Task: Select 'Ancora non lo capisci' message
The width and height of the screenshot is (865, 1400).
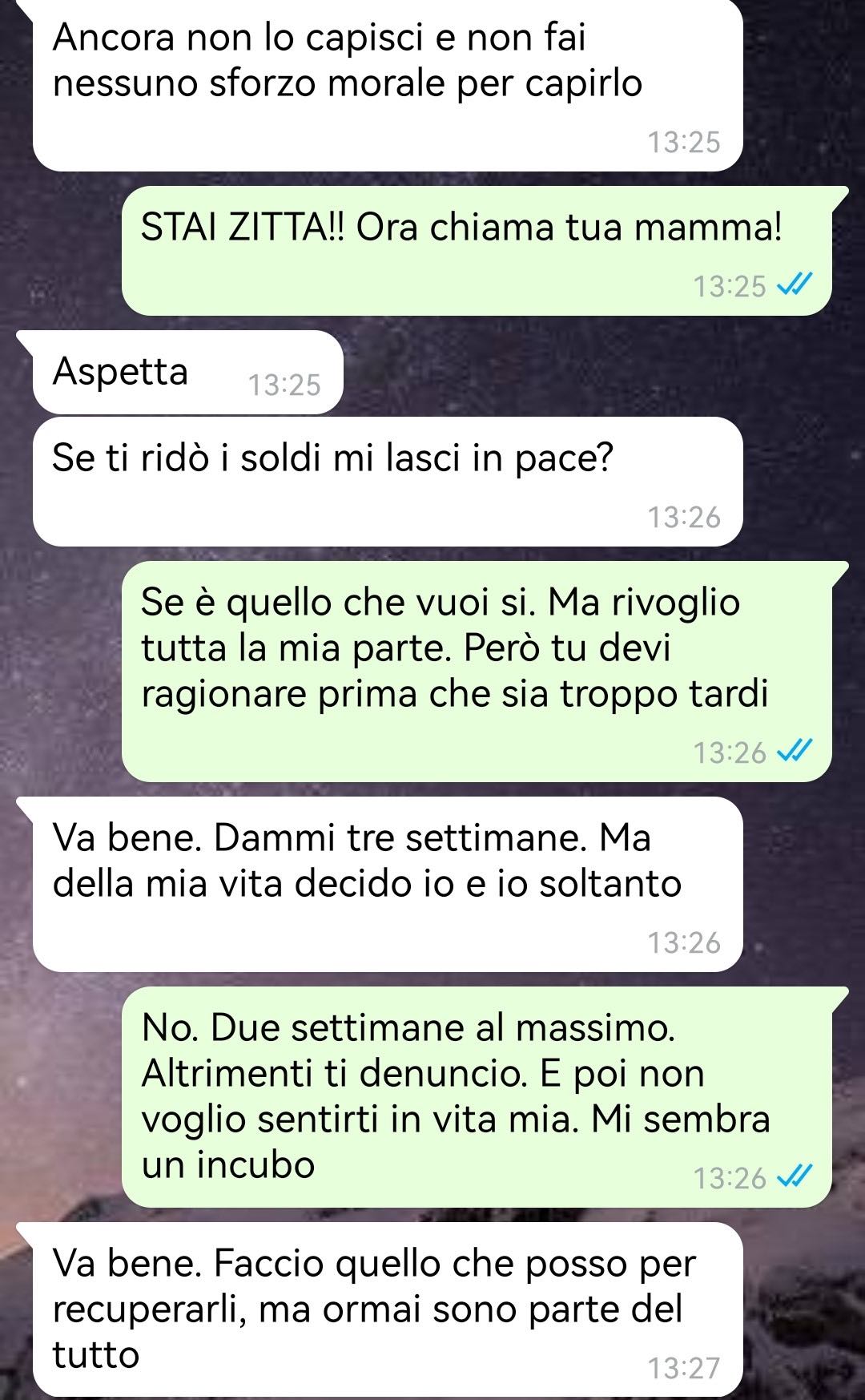Action: tap(388, 84)
